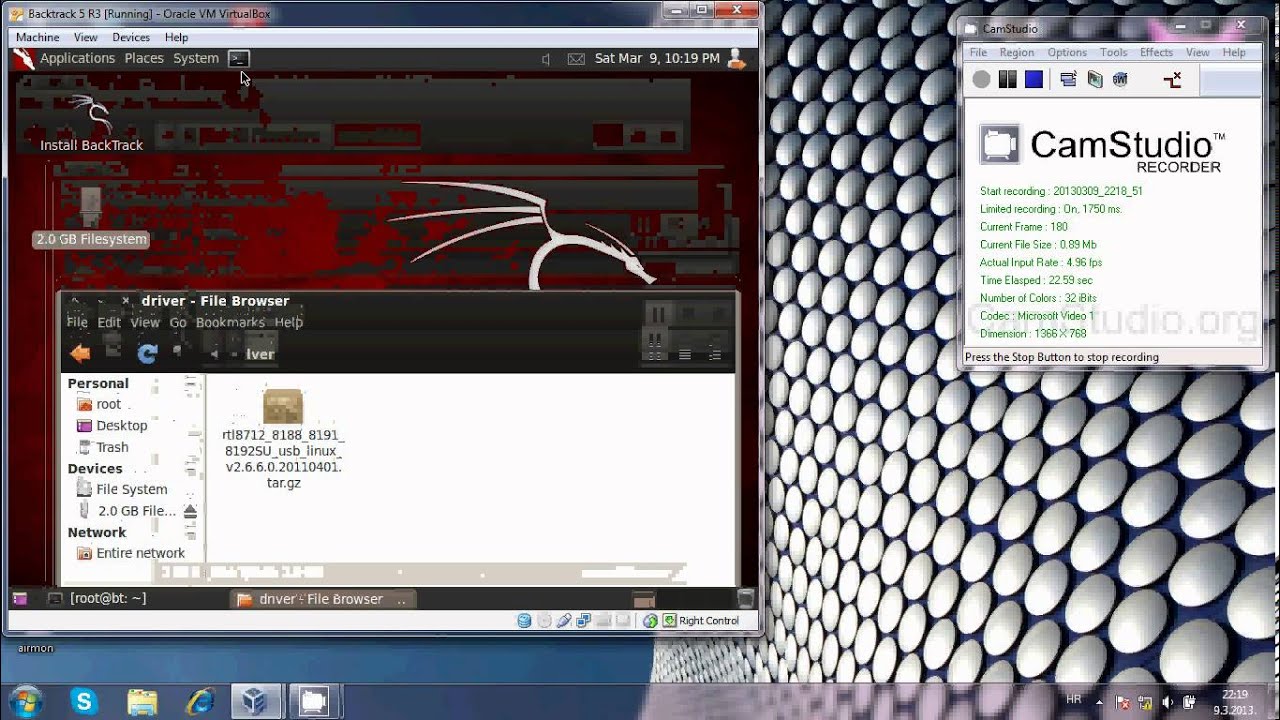Toggle video annotations icon in CamStudio toolbar
This screenshot has height=720, width=1280.
(1095, 79)
